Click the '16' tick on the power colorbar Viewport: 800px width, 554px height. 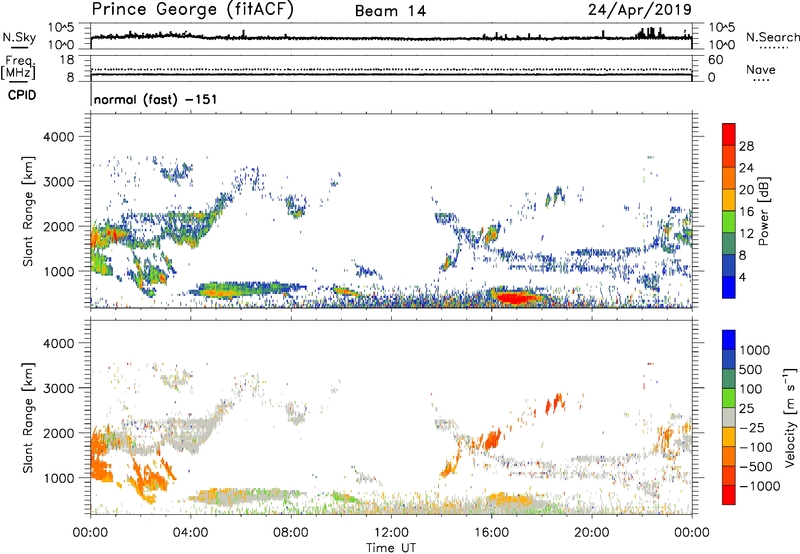(746, 212)
